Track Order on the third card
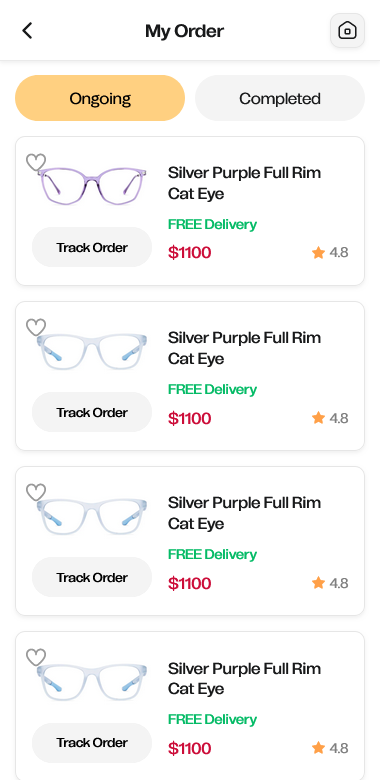380x780 pixels. pyautogui.click(x=92, y=577)
